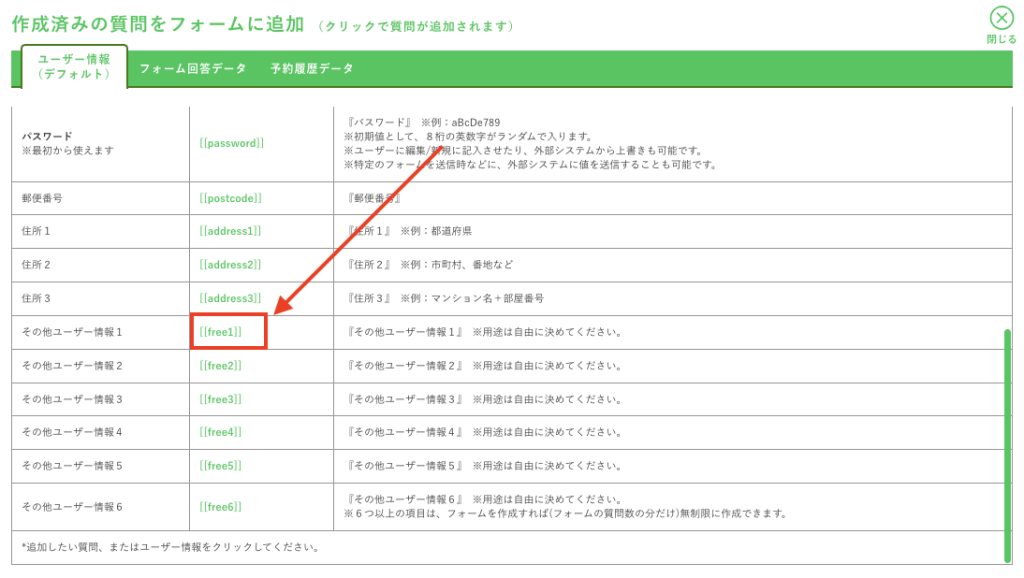
Task: Click the その他ユーザー情報1 row label
Action: (x=71, y=332)
